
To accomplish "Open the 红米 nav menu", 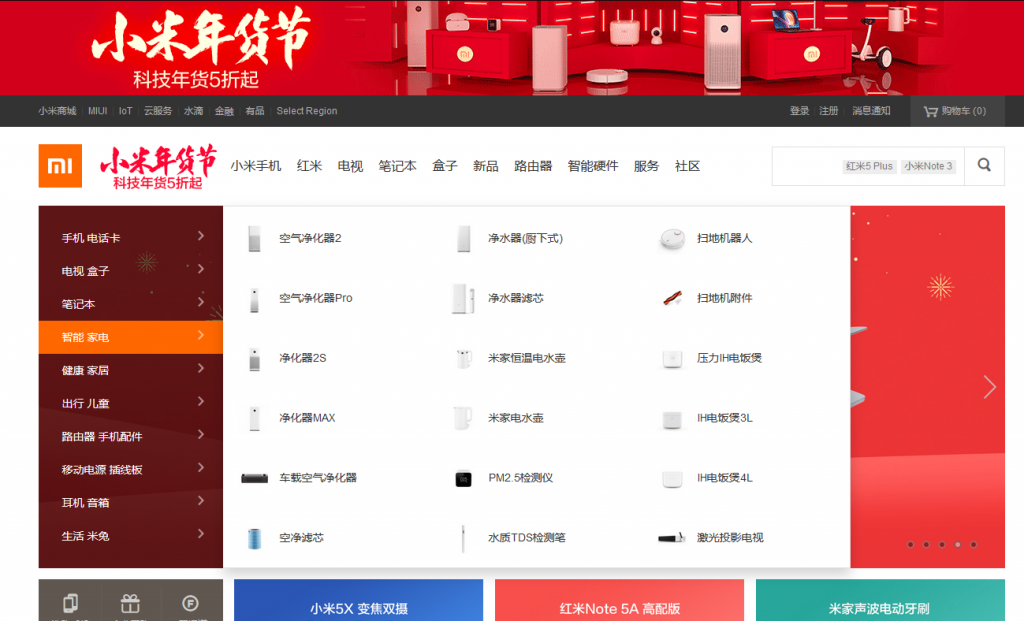I will pyautogui.click(x=310, y=167).
